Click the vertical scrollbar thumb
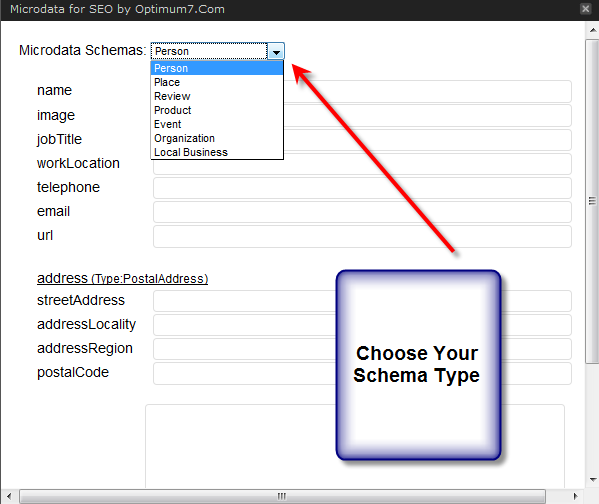599x504 pixels. (x=593, y=201)
